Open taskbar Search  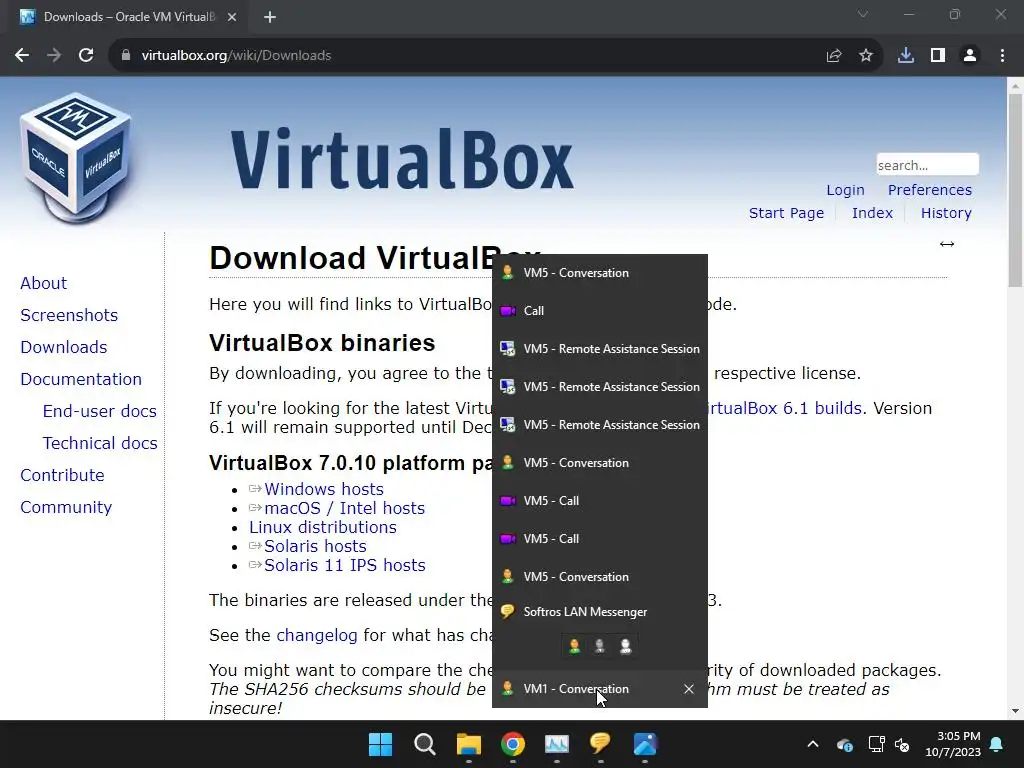pyautogui.click(x=424, y=744)
